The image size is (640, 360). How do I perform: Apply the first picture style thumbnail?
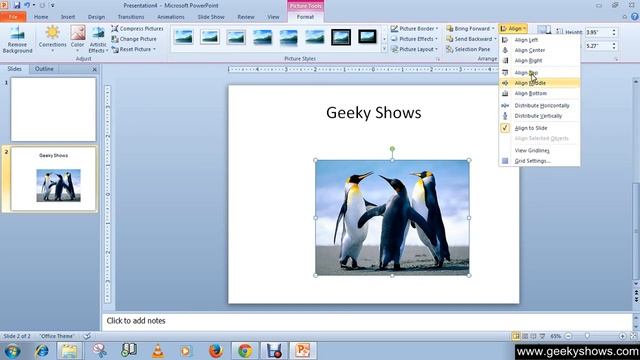(184, 37)
